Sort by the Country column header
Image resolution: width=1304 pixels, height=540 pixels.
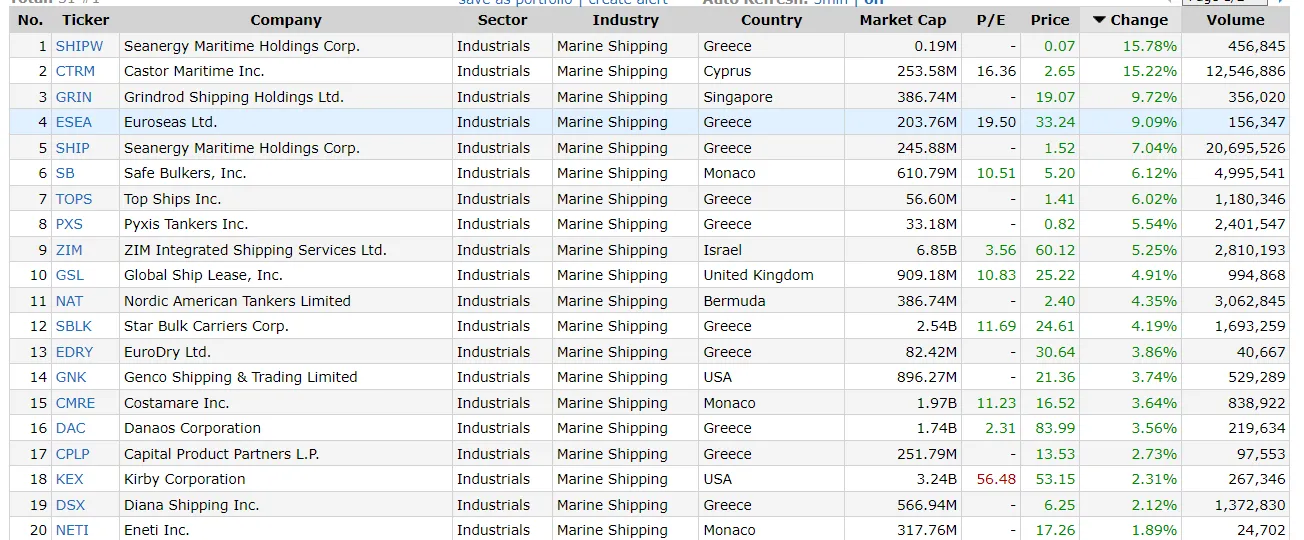point(772,20)
